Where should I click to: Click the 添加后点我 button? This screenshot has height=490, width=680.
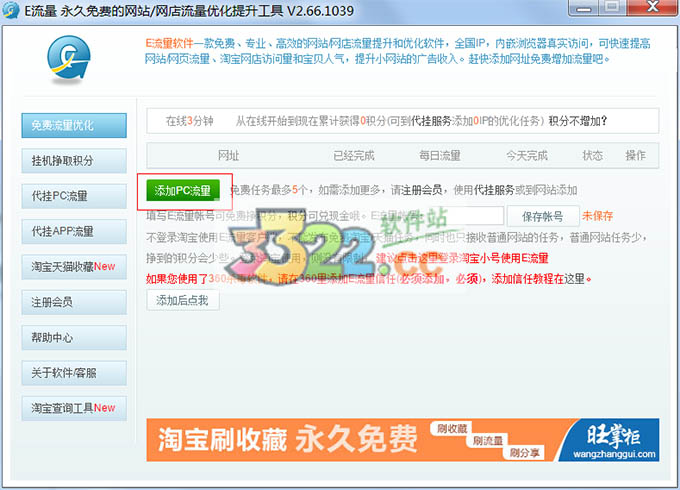tap(183, 300)
